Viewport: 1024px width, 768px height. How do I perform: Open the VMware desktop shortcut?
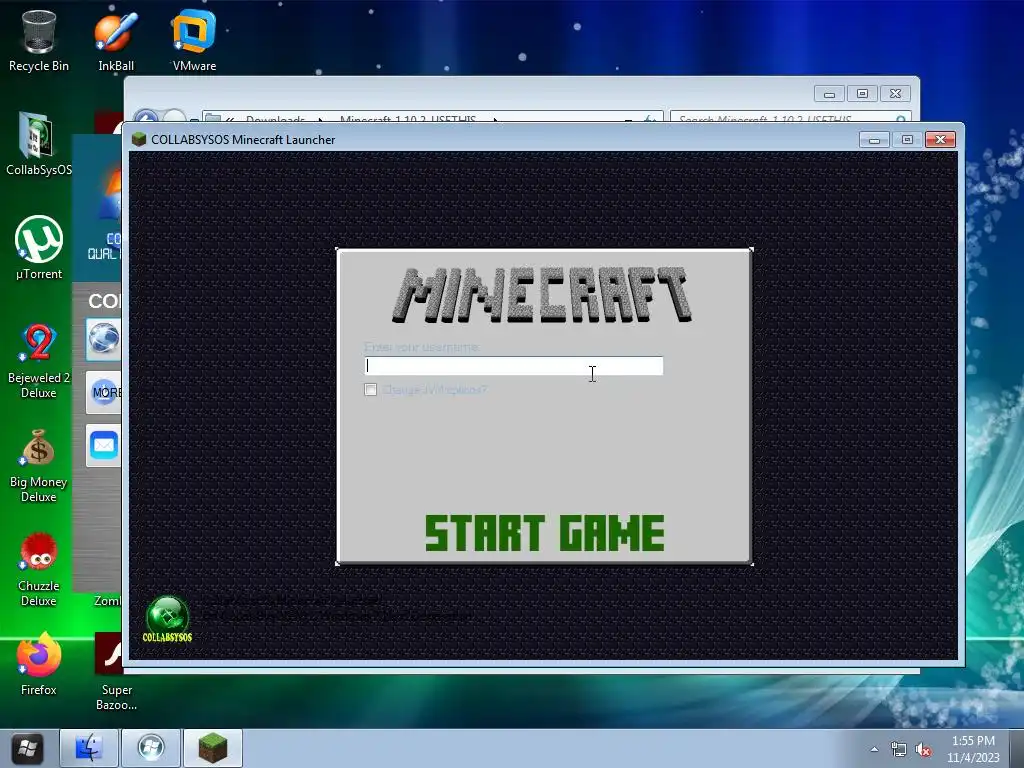(x=194, y=40)
